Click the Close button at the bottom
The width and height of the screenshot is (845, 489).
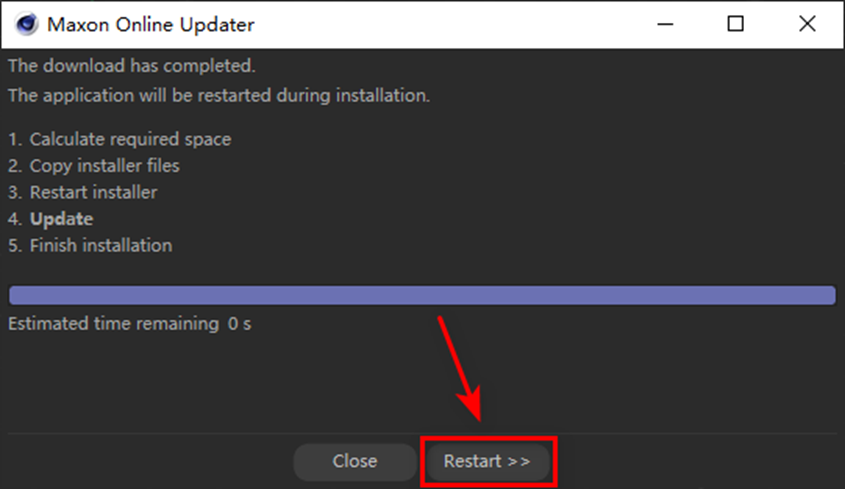click(x=355, y=462)
